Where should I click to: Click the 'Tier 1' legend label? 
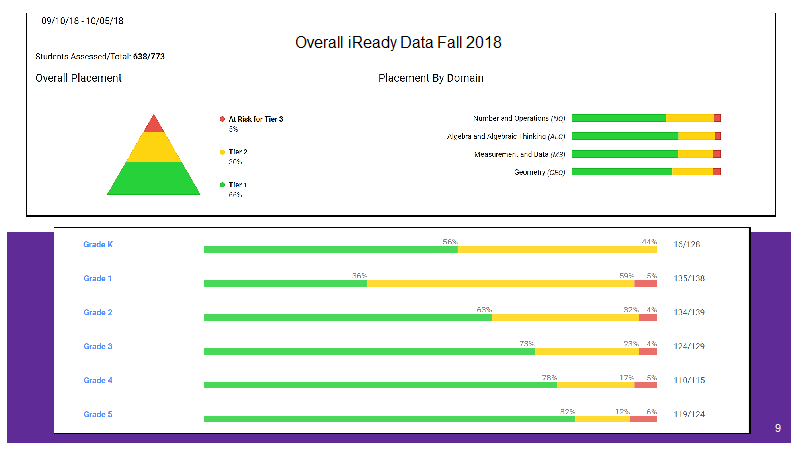238,185
